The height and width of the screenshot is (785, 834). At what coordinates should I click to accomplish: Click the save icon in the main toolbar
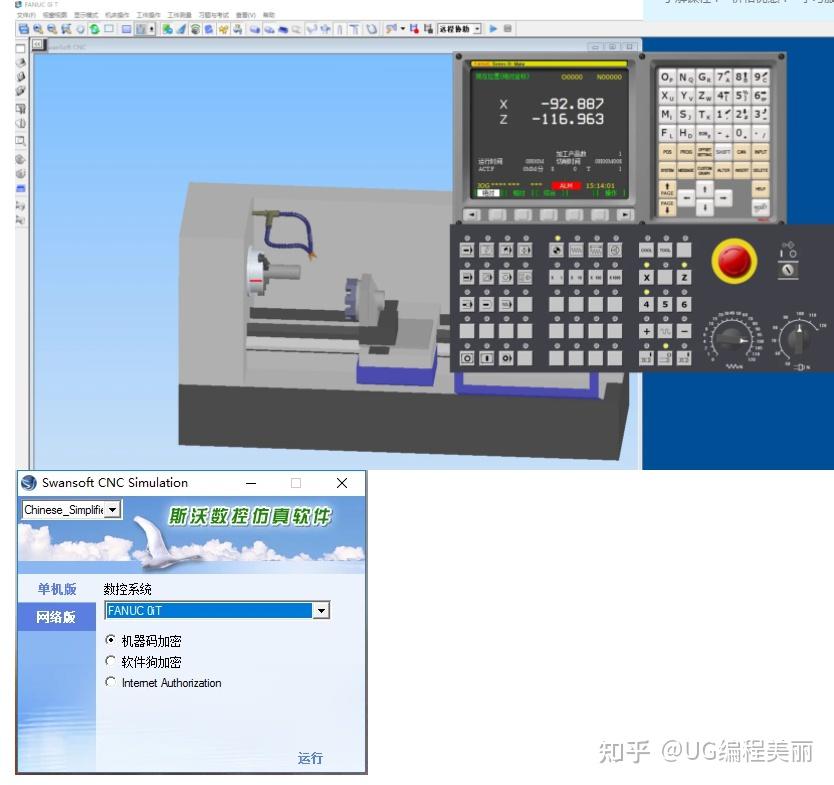click(x=23, y=29)
